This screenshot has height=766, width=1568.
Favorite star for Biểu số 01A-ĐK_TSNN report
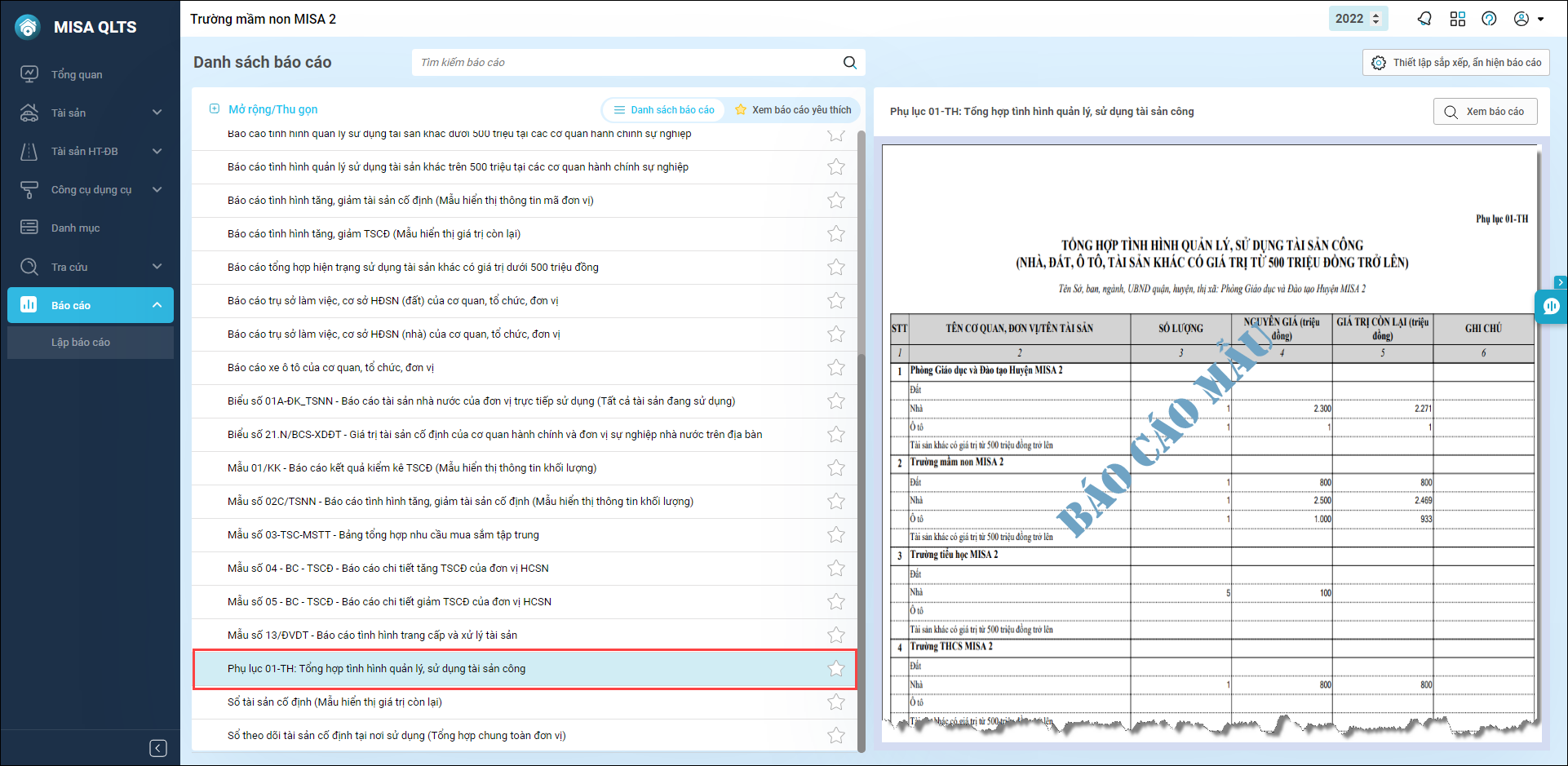pyautogui.click(x=836, y=401)
